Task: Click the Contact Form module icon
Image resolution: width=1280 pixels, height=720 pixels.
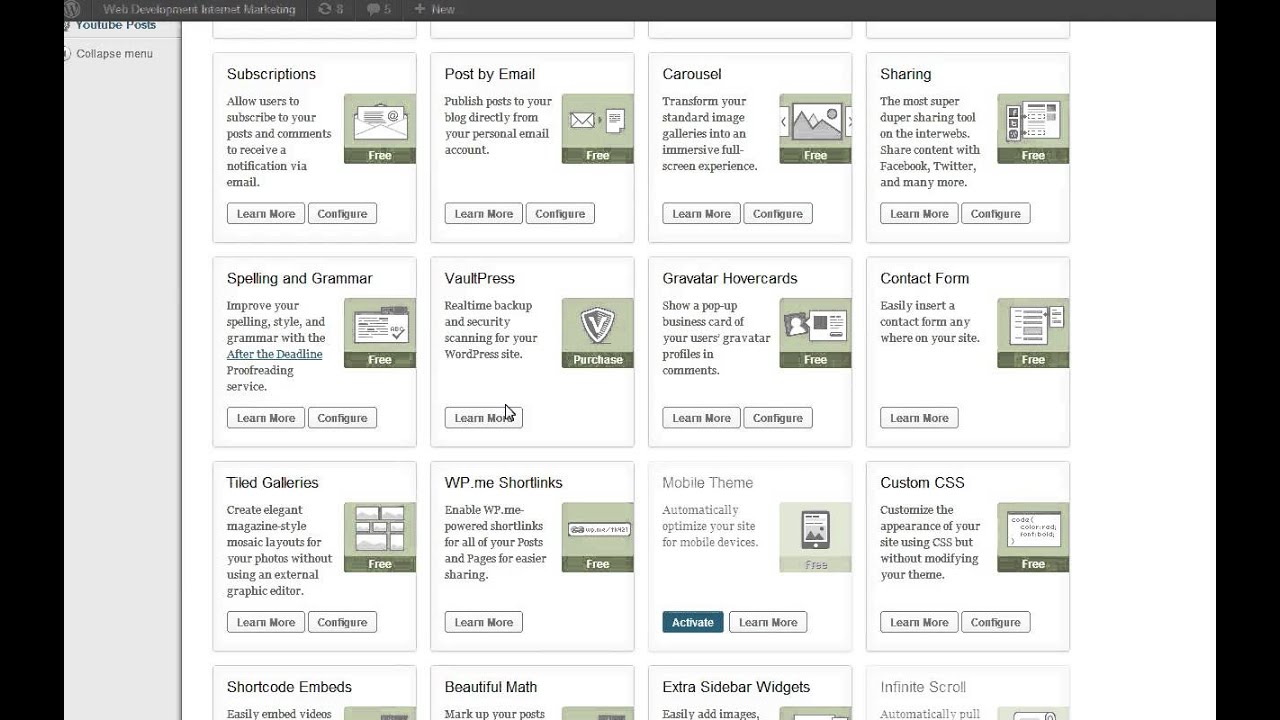Action: [1033, 333]
